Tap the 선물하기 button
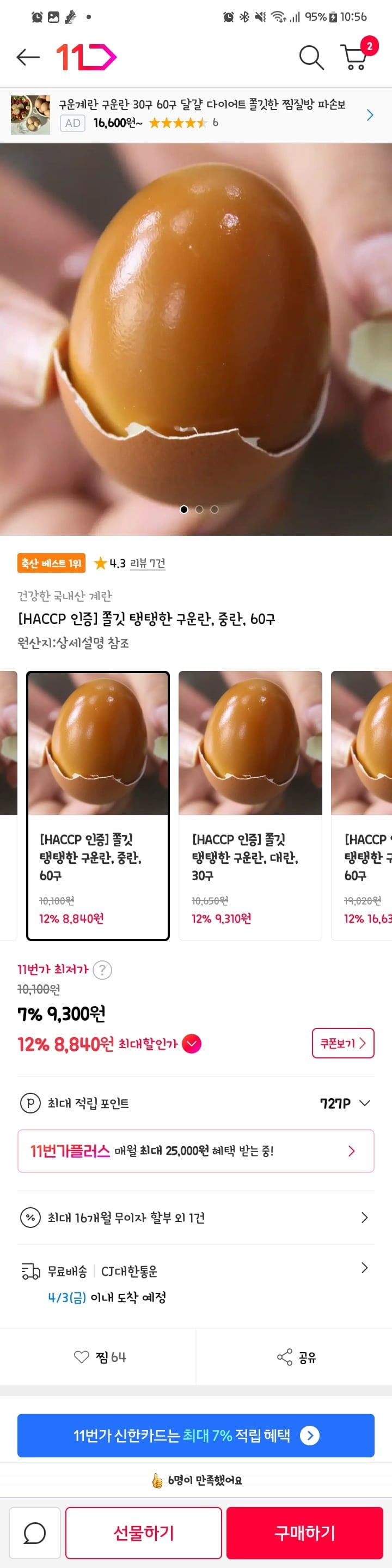This screenshot has height=1568, width=392. [143, 1533]
